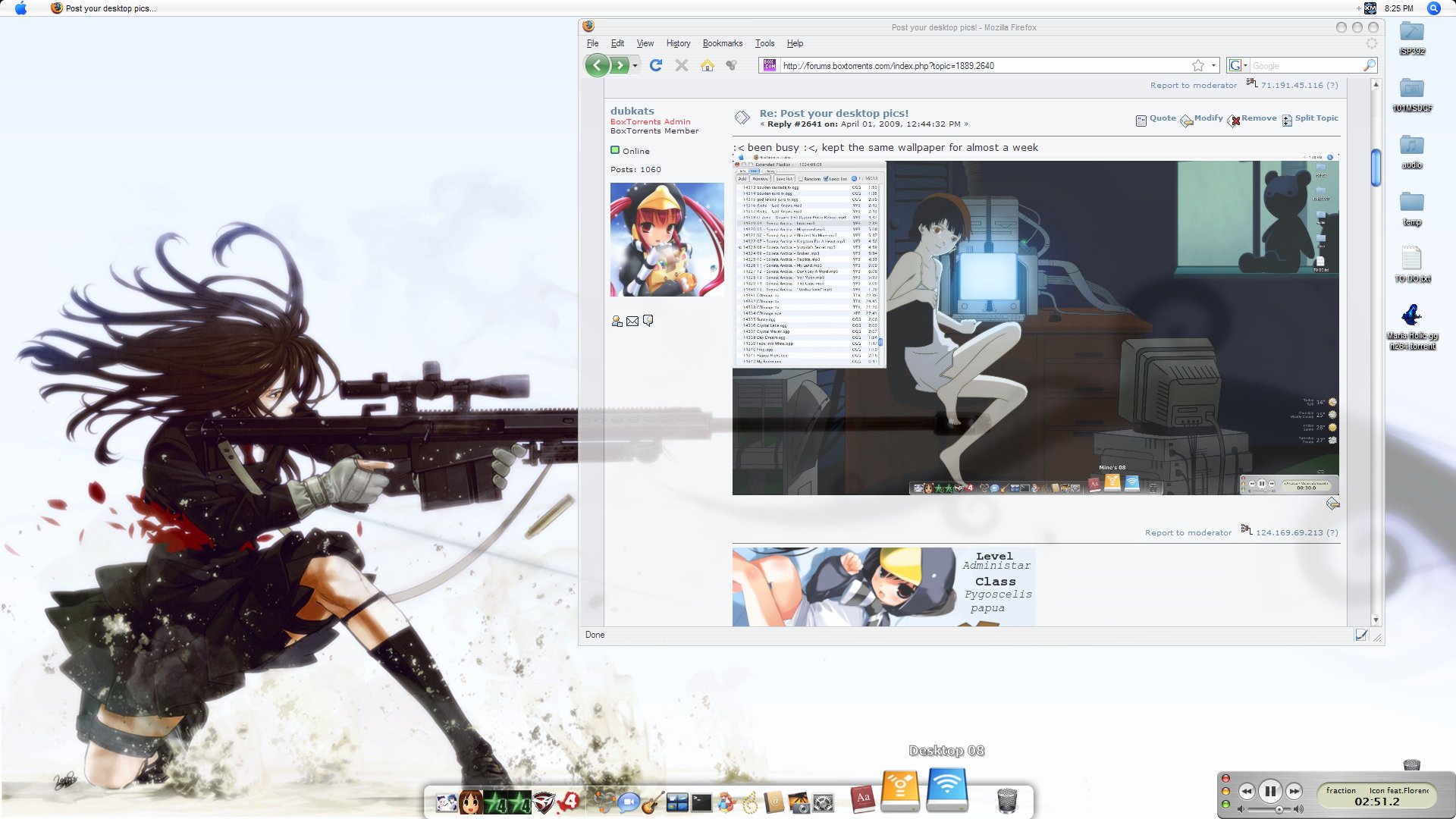The image size is (1456, 819).
Task: Toggle the bookmark star in URL bar
Action: [1198, 66]
